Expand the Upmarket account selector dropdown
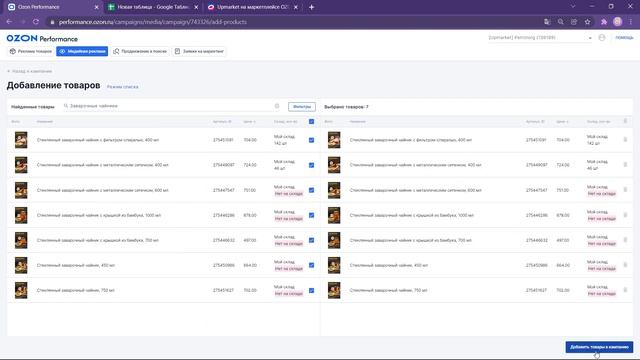Viewport: 640px width, 360px height. click(540, 38)
